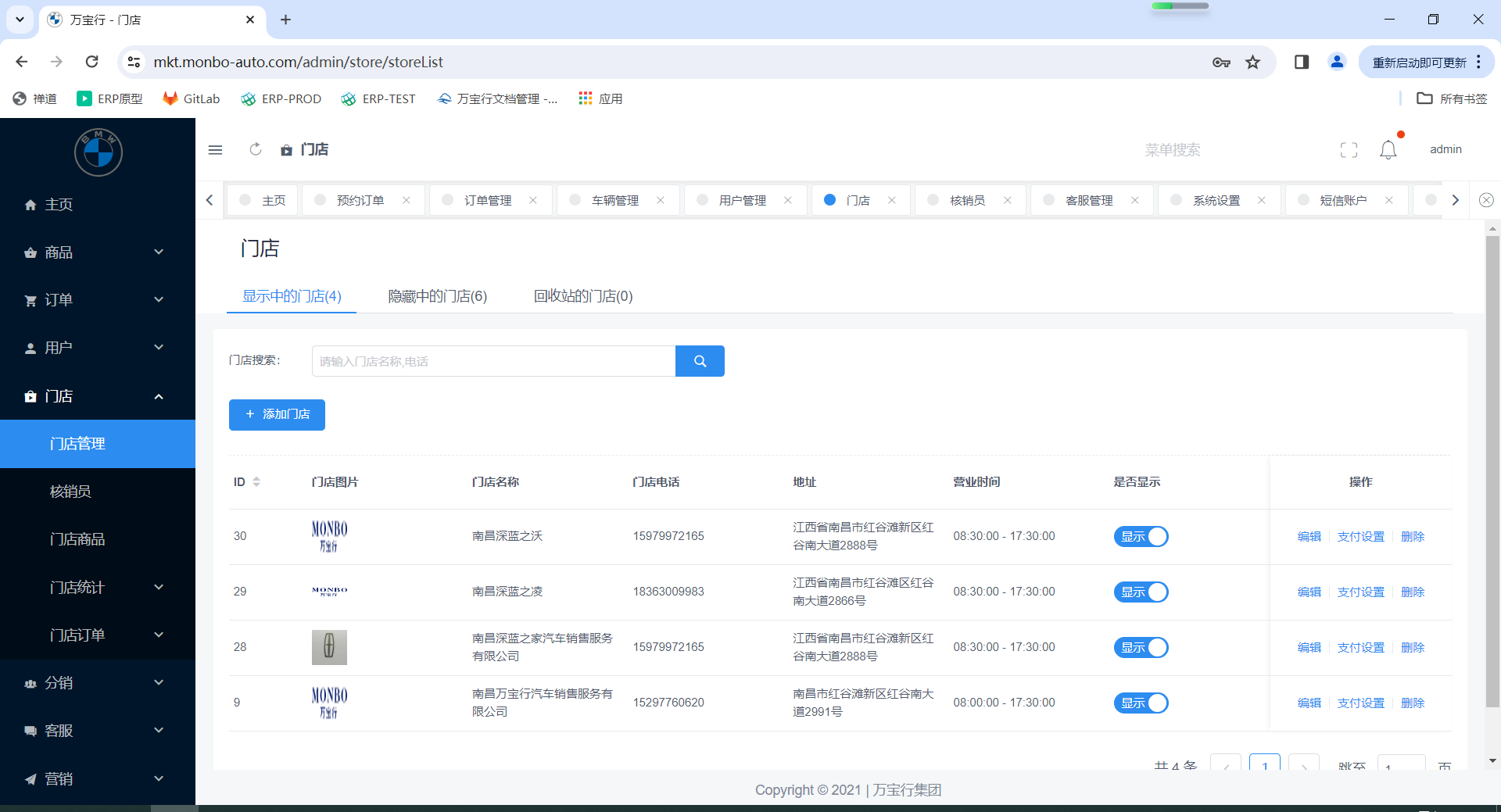Open 所有书签 bookmarks folder
This screenshot has height=812, width=1501.
[1452, 98]
